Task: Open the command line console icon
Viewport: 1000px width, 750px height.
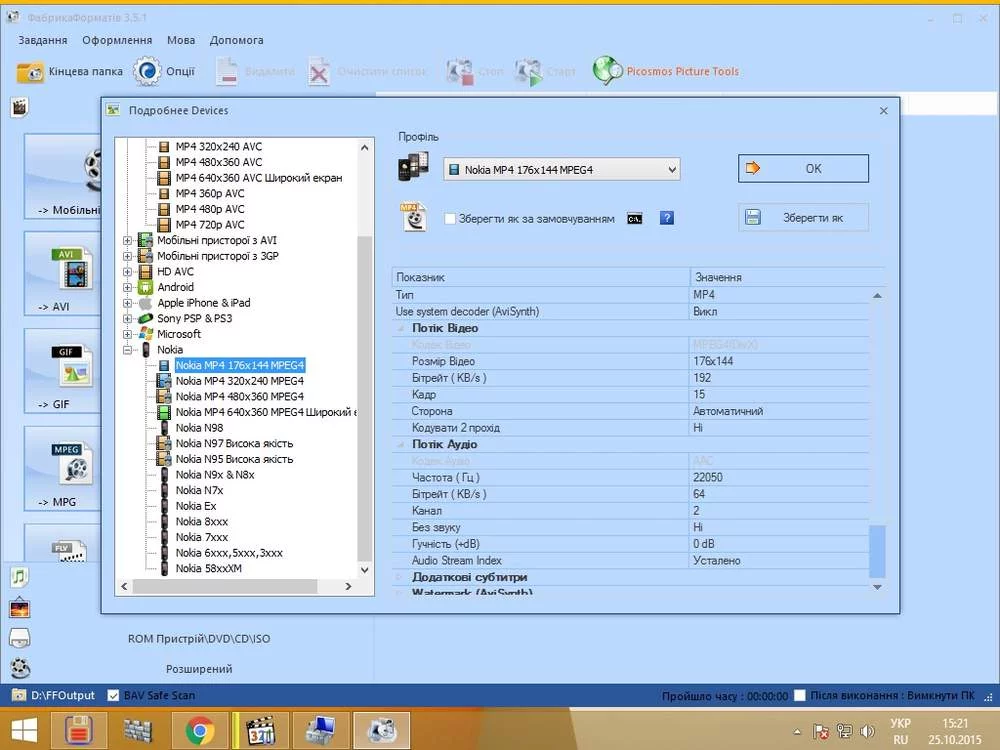Action: 634,218
